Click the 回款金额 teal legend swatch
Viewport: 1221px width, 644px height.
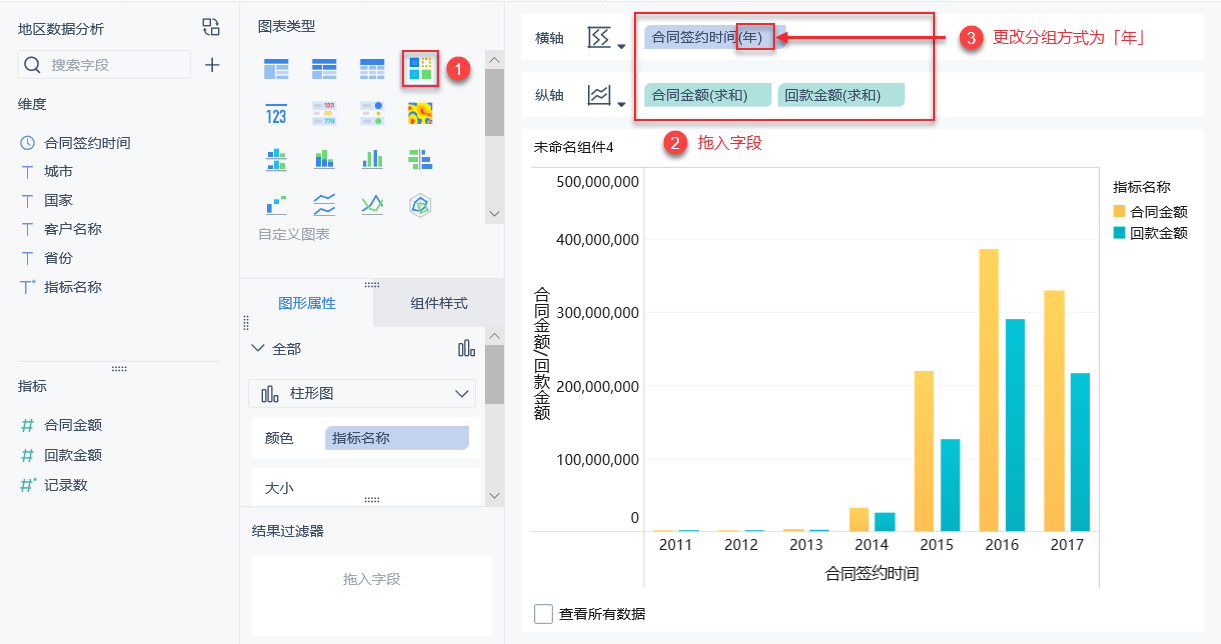pyautogui.click(x=1119, y=232)
